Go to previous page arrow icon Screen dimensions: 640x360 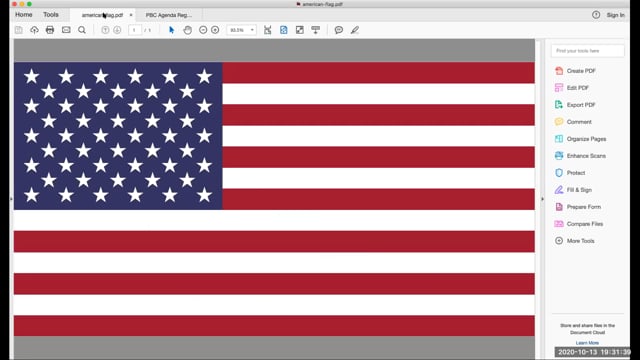(x=105, y=30)
